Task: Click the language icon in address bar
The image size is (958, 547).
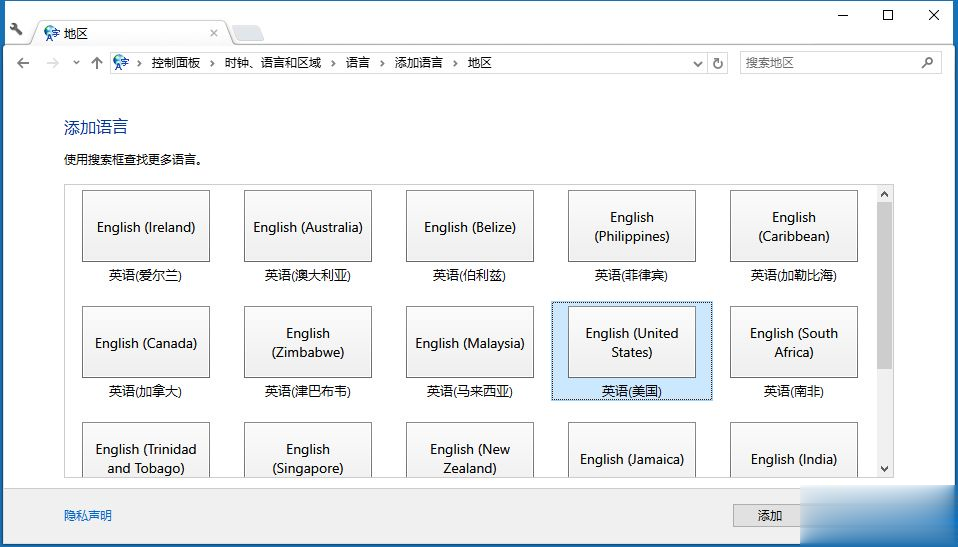Action: pos(121,62)
